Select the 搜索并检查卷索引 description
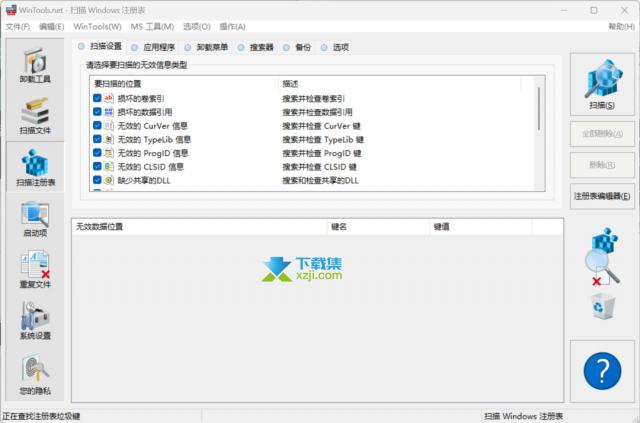This screenshot has width=640, height=423. coord(313,99)
